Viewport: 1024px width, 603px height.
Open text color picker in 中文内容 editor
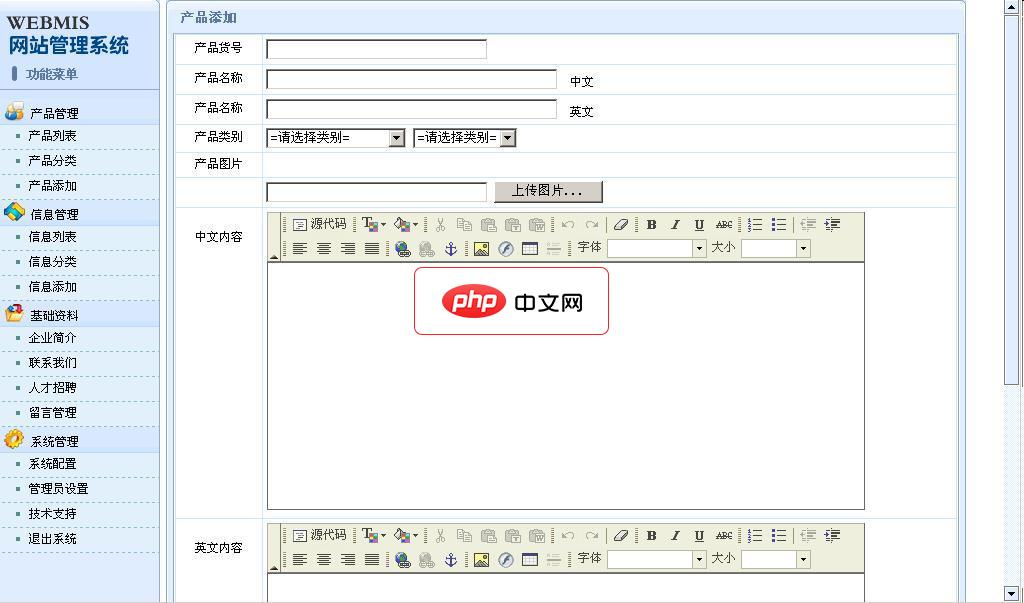pos(374,225)
